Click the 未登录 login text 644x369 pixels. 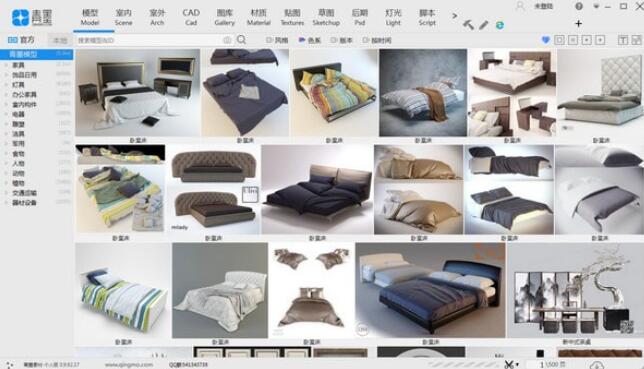click(x=543, y=7)
